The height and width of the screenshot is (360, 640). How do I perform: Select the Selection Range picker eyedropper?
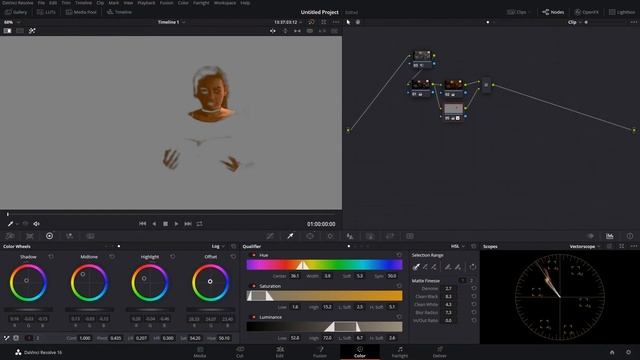(x=416, y=267)
